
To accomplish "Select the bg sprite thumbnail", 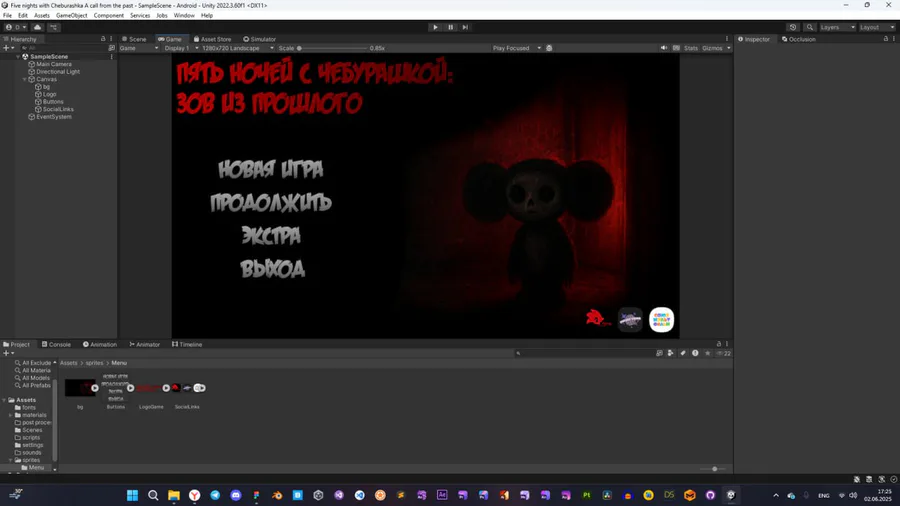I will click(x=79, y=388).
